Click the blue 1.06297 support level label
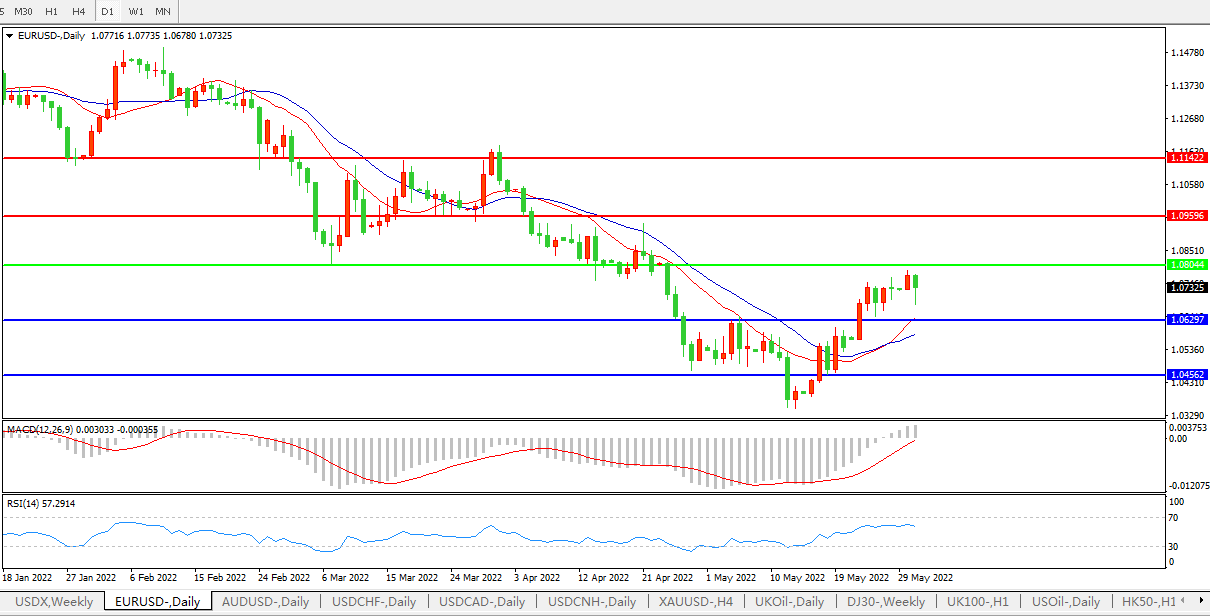Screen dimensions: 1210x616 (1187, 319)
